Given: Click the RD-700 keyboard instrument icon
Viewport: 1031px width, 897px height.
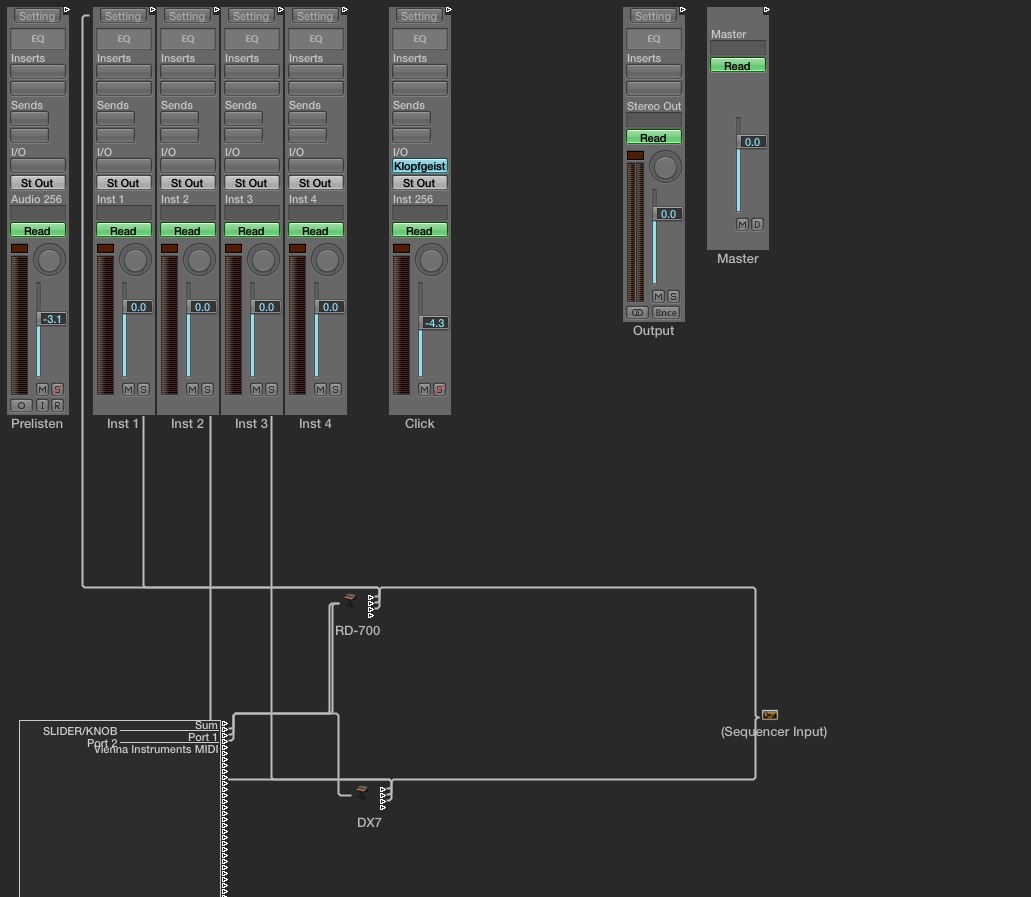Looking at the screenshot, I should tap(349, 599).
